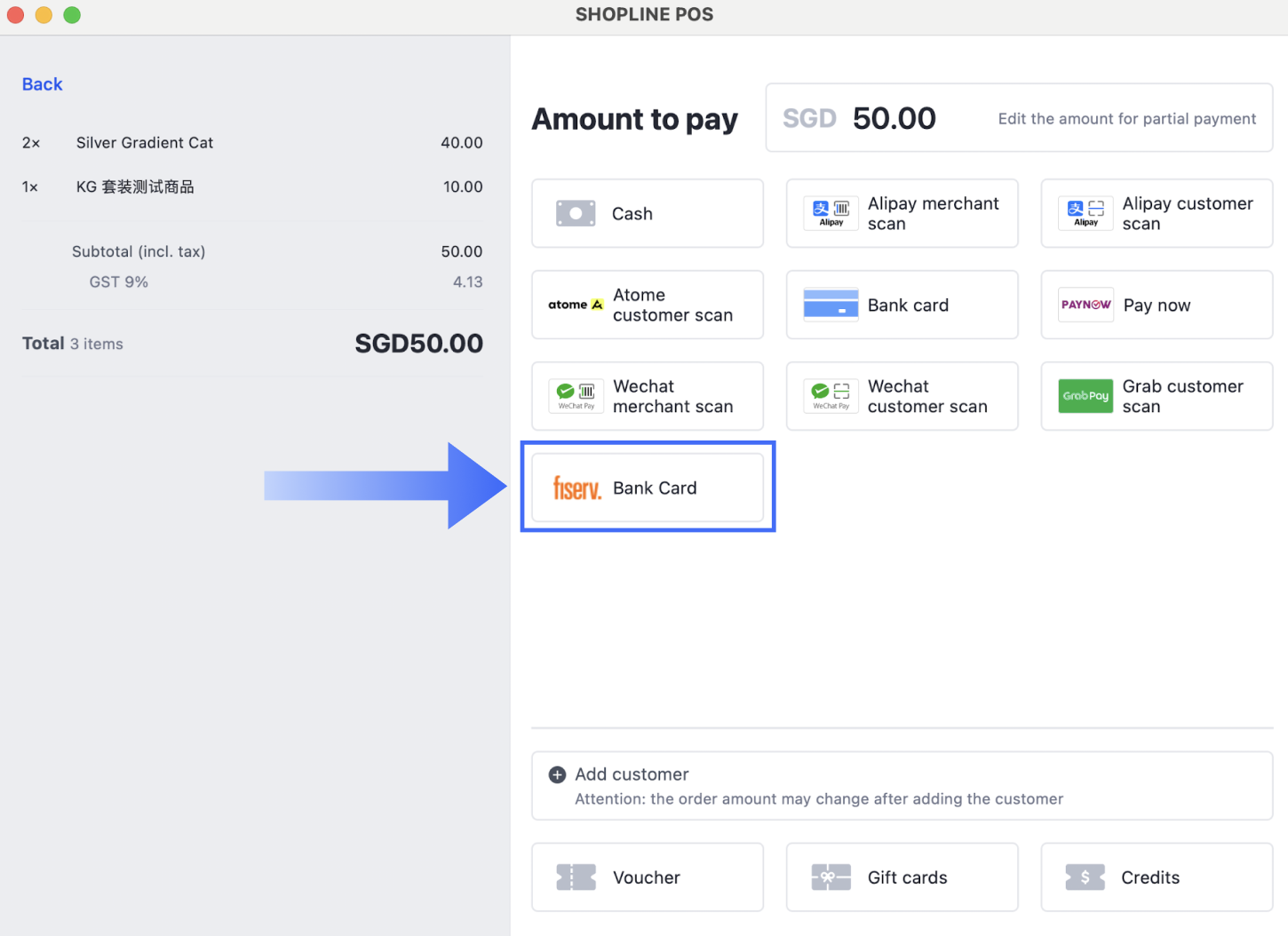Click the SGD 50.00 amount field
The width and height of the screenshot is (1288, 936).
[894, 117]
